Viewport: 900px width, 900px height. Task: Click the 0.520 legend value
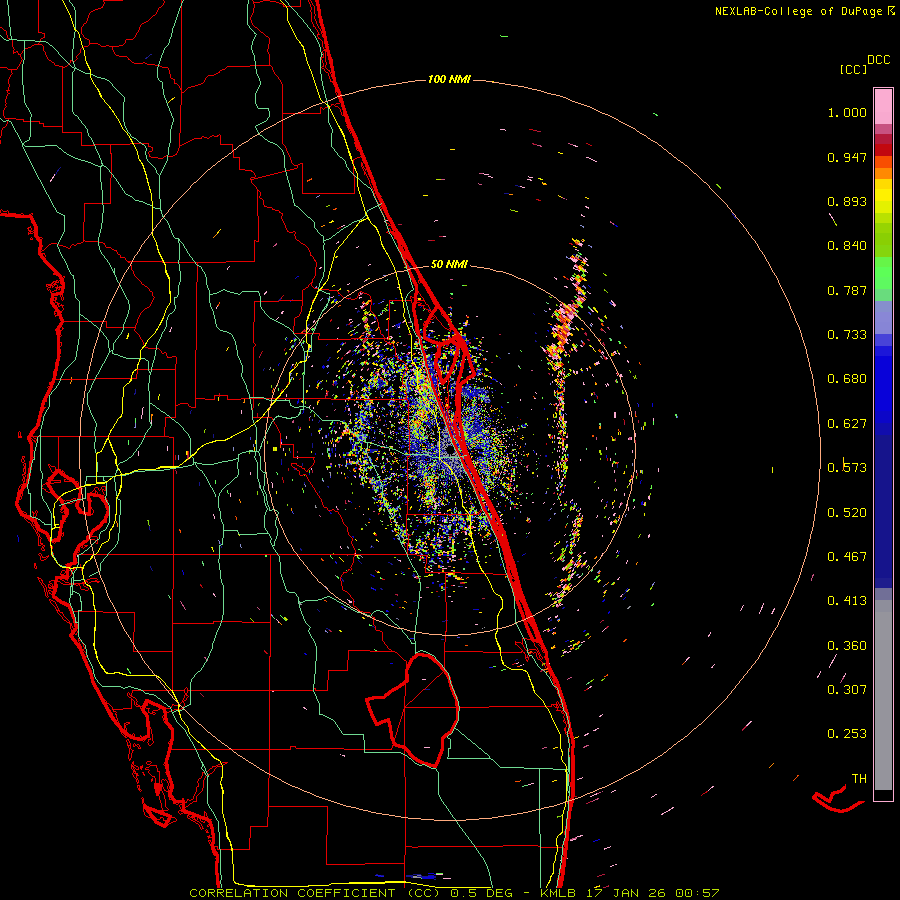click(847, 513)
